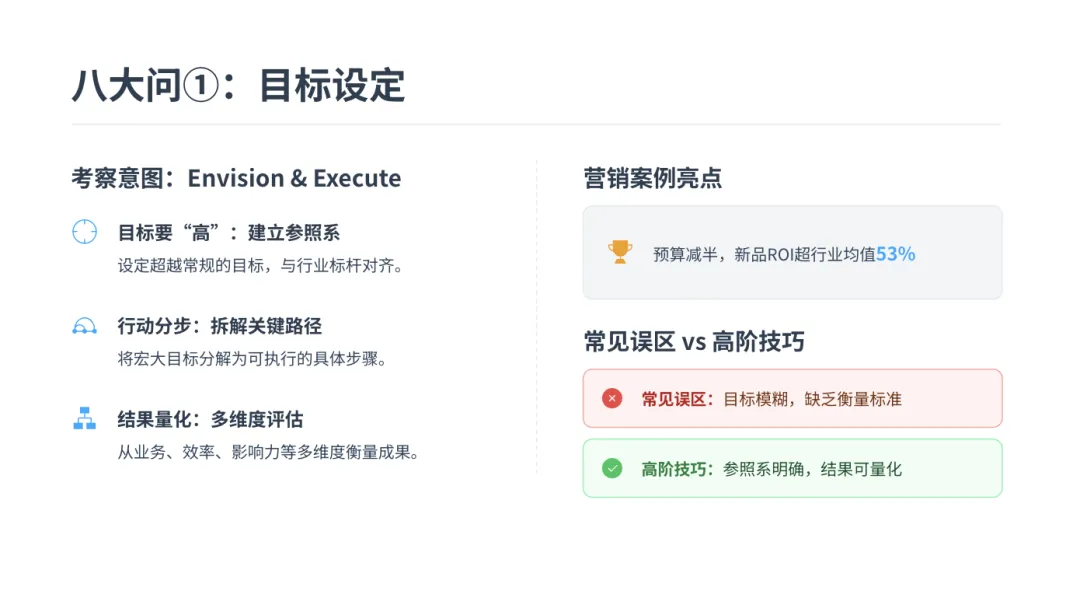1080x591 pixels.
Task: Click the 常见误区 vs 高阶技巧 heading
Action: (x=694, y=342)
